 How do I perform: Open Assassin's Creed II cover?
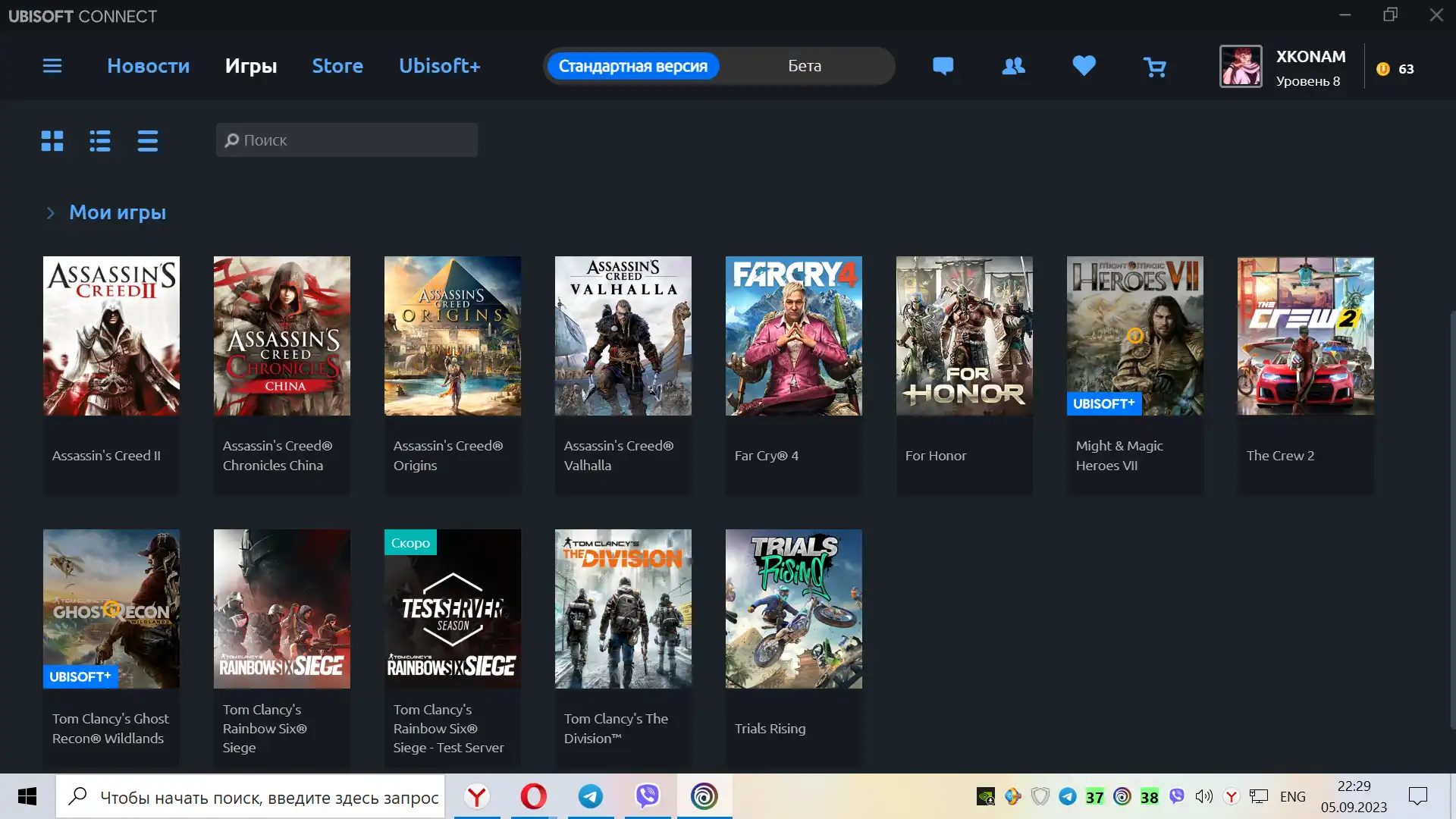pyautogui.click(x=111, y=336)
